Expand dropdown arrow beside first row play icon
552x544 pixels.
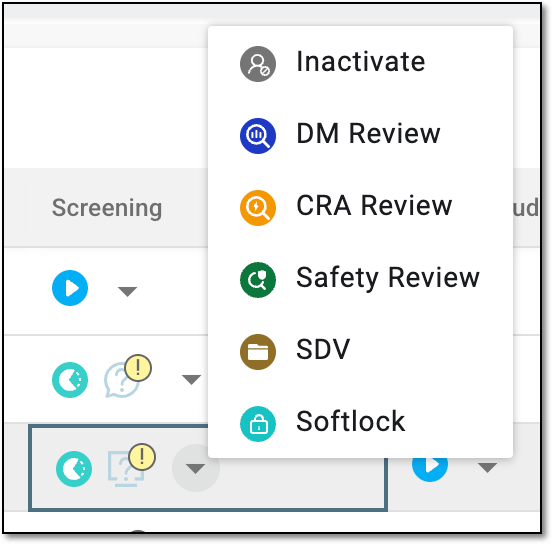tap(127, 292)
